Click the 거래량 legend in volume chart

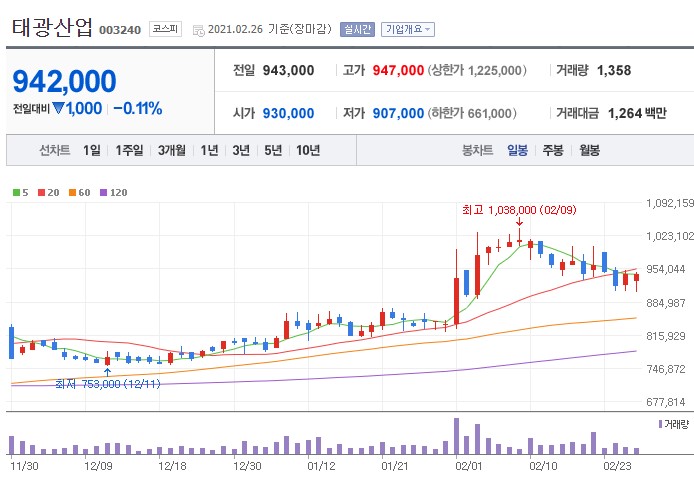[x=674, y=424]
